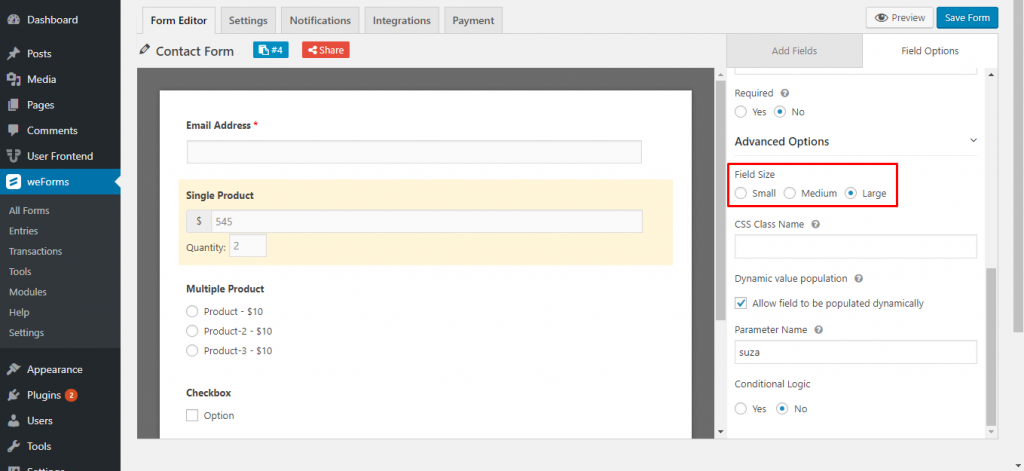Set Required to Yes

741,112
